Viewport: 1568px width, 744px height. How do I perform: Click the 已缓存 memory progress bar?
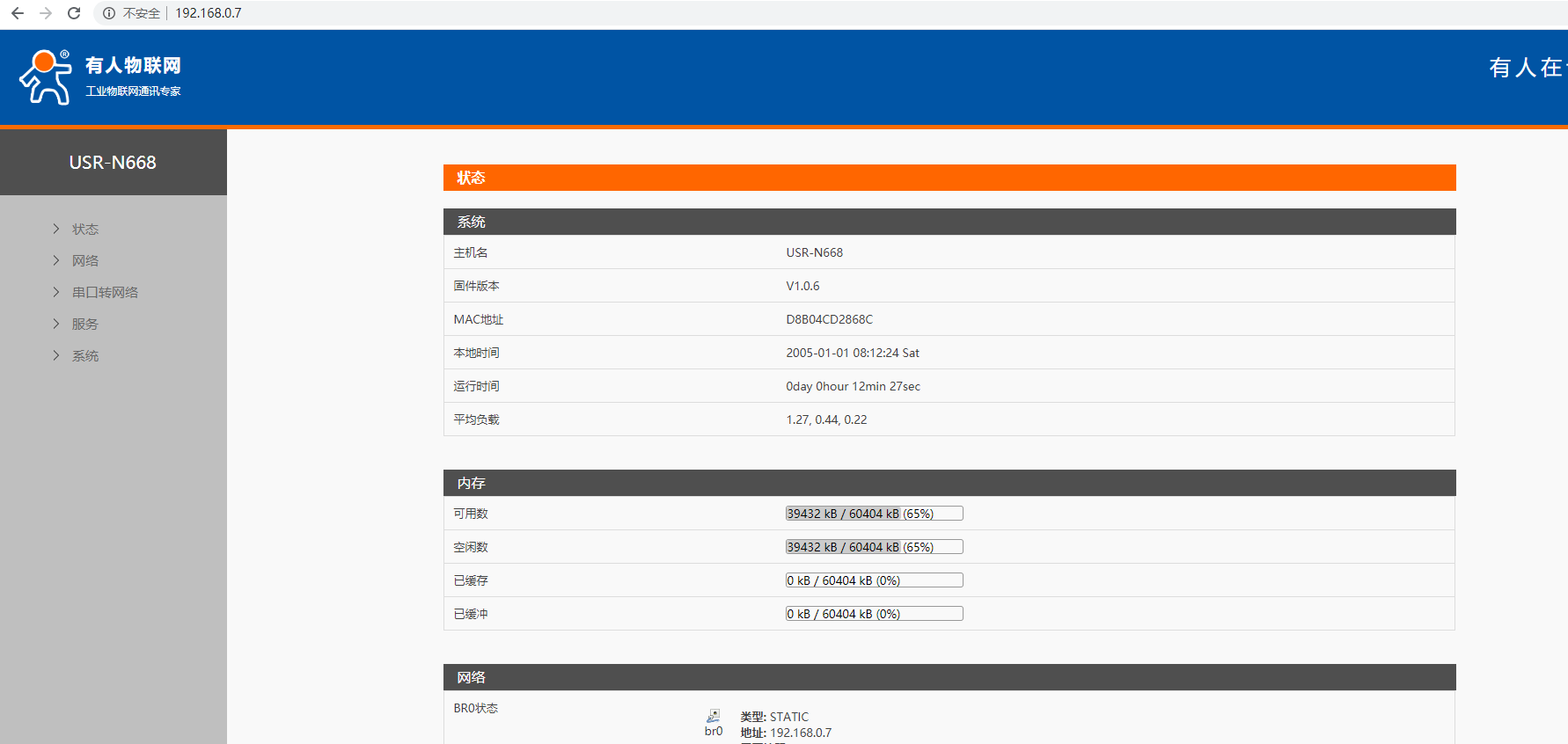pos(874,580)
